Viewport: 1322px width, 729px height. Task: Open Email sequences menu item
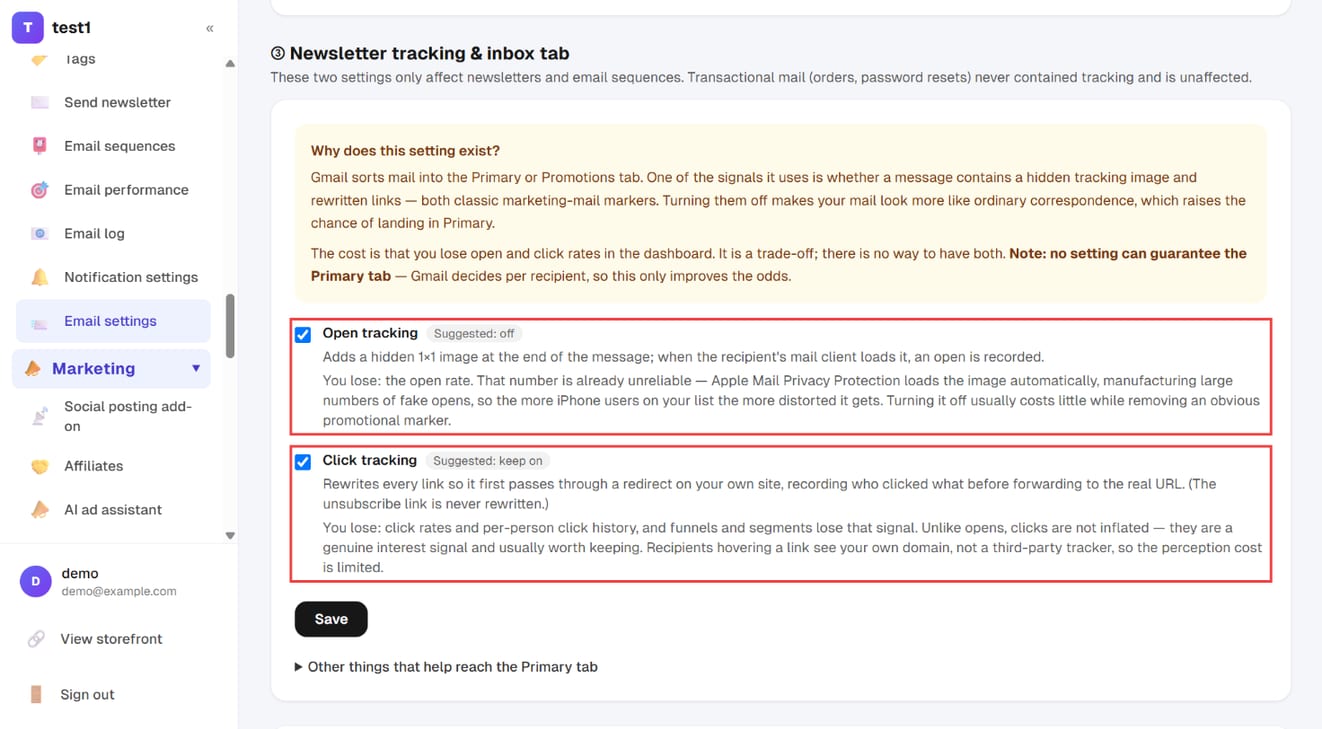[114, 146]
